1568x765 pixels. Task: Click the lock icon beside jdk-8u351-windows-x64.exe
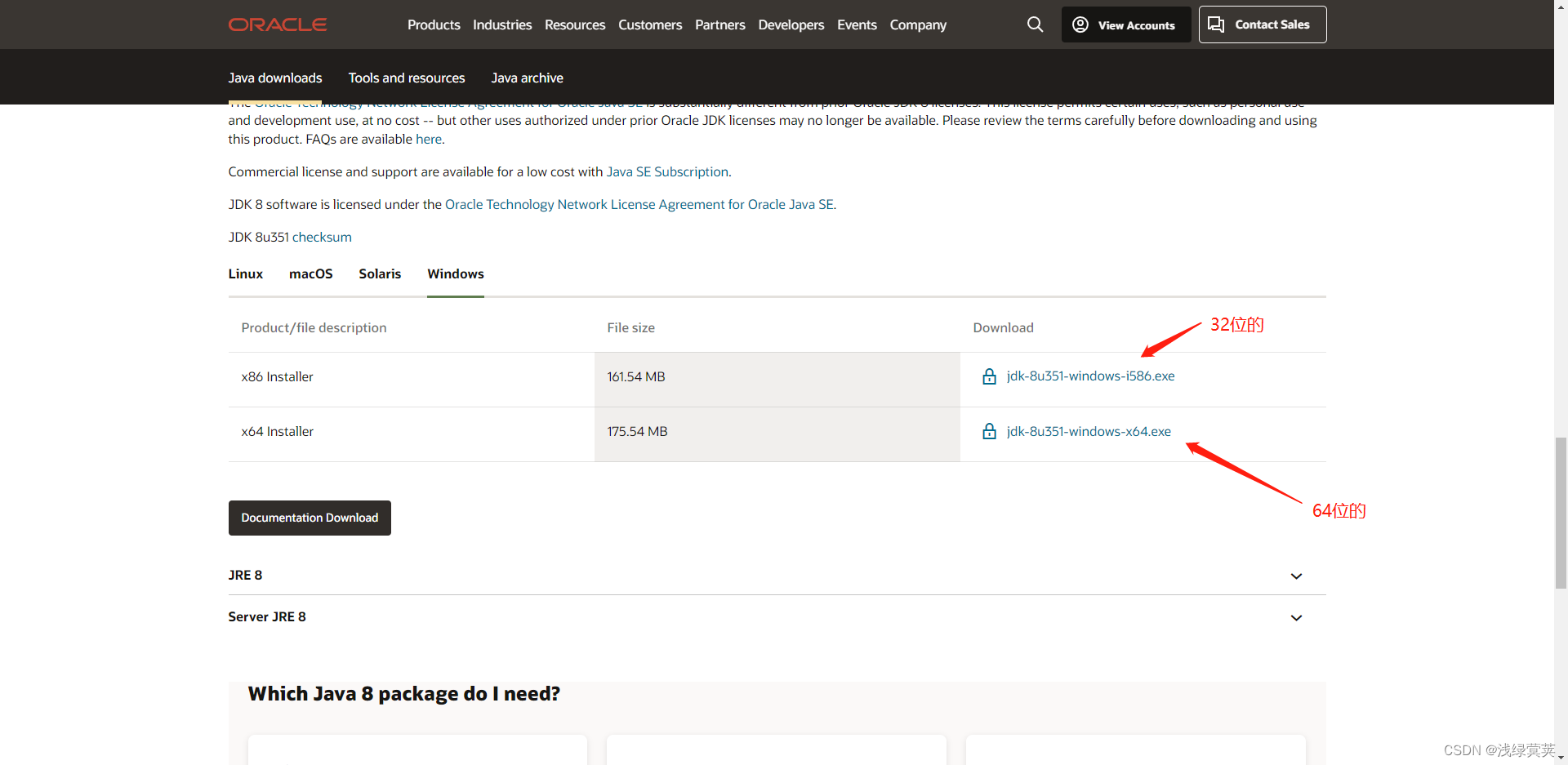tap(989, 431)
